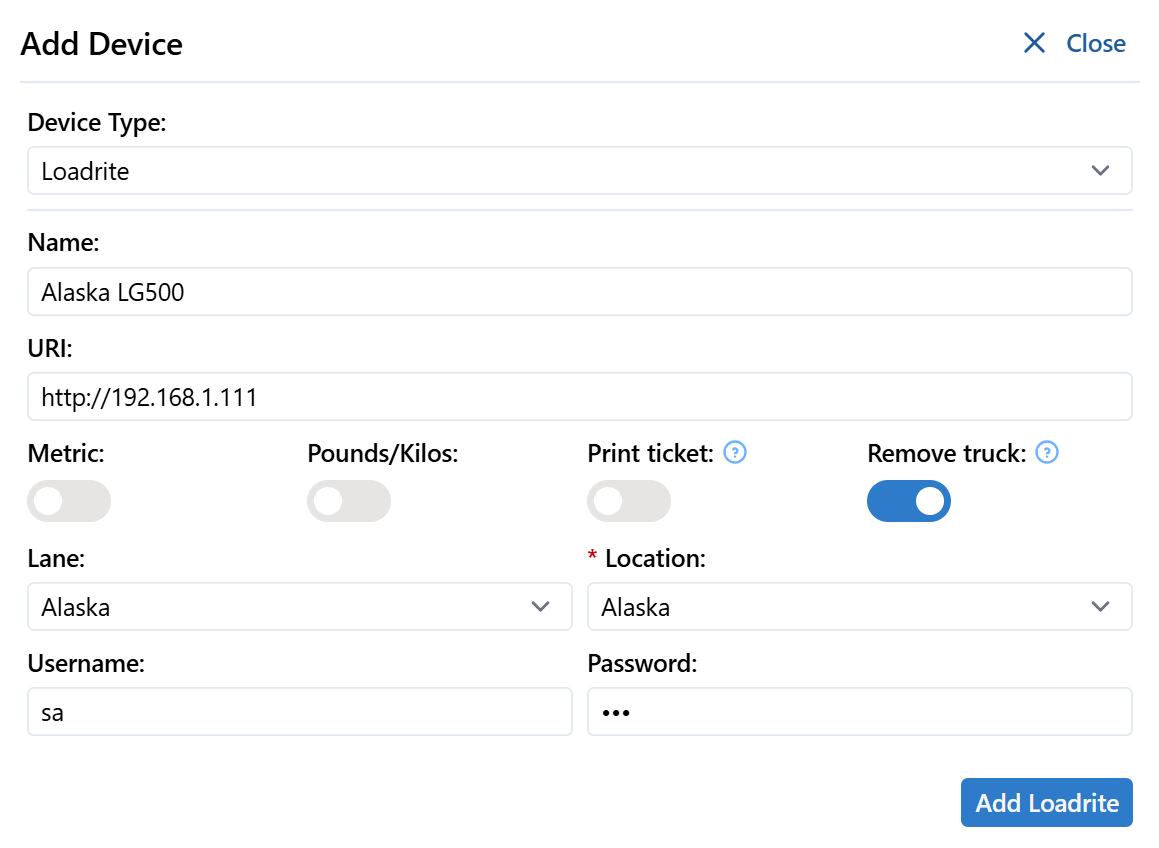
Task: Click the Print ticket help icon
Action: tap(735, 453)
